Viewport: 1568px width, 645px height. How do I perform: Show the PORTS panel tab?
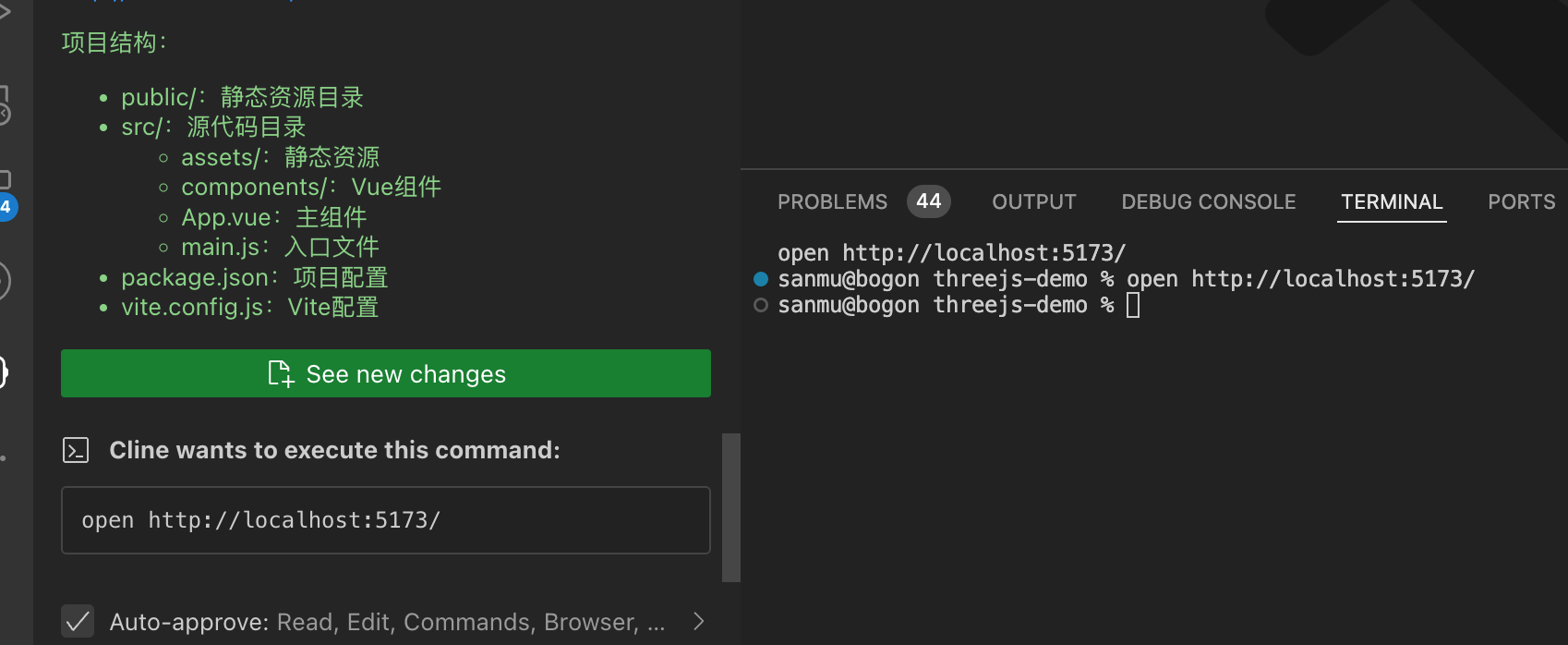(1522, 201)
